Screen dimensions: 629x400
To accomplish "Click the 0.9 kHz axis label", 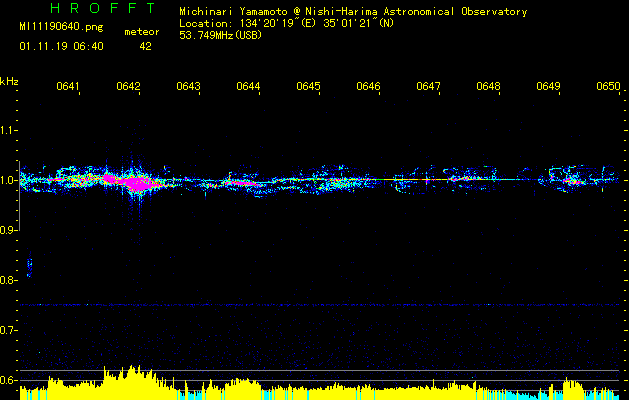I will pyautogui.click(x=9, y=230).
